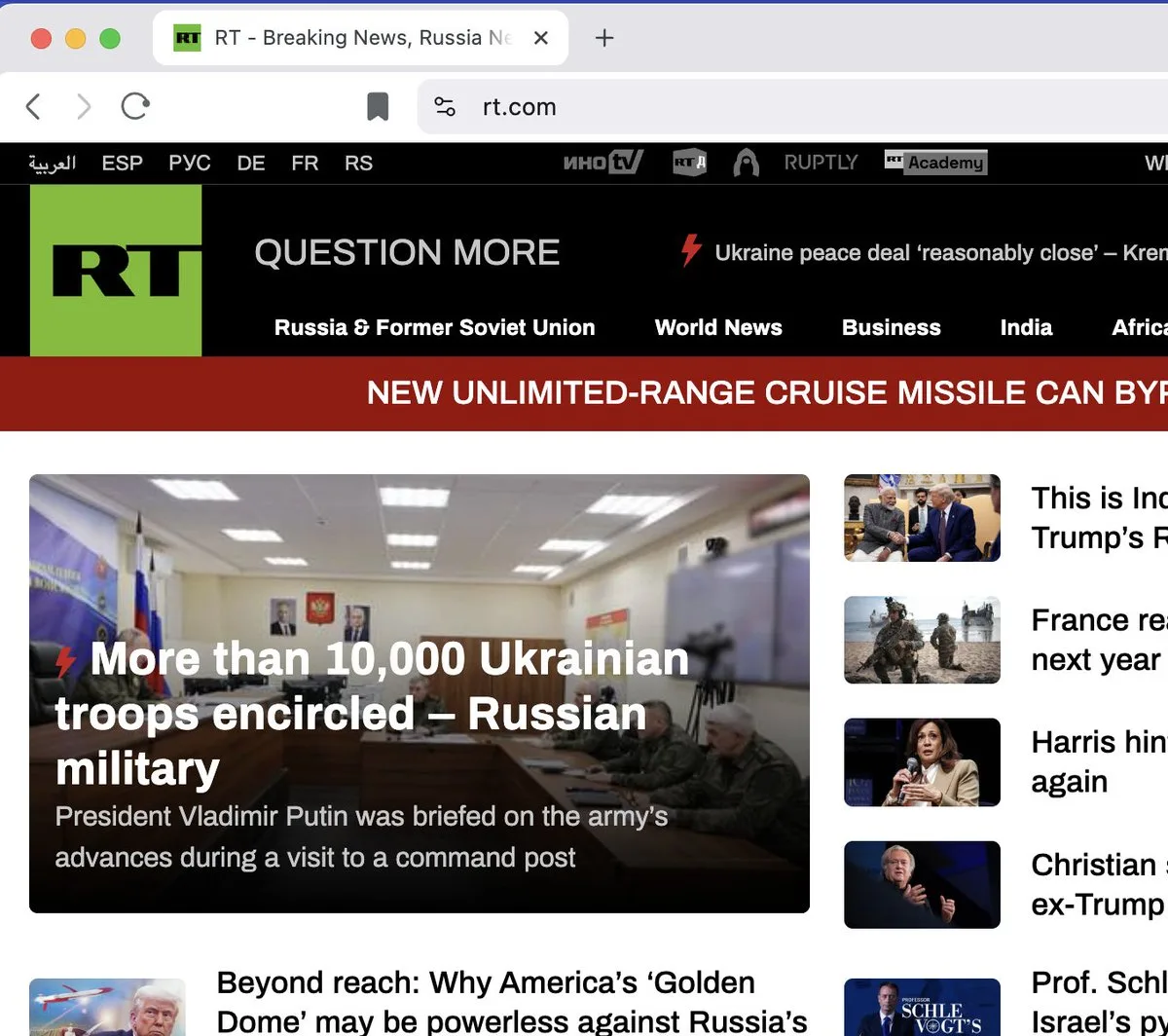Open the Modi and Trump handshake thumbnail
Viewport: 1168px width, 1036px height.
[922, 518]
